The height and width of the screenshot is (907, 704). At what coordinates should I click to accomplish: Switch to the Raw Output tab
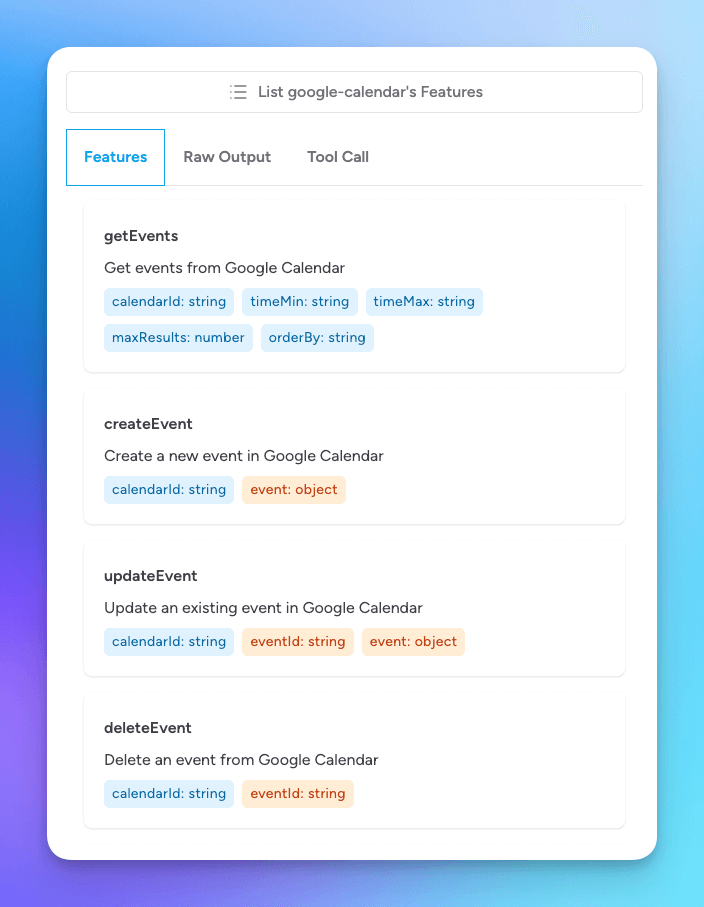[x=227, y=157]
